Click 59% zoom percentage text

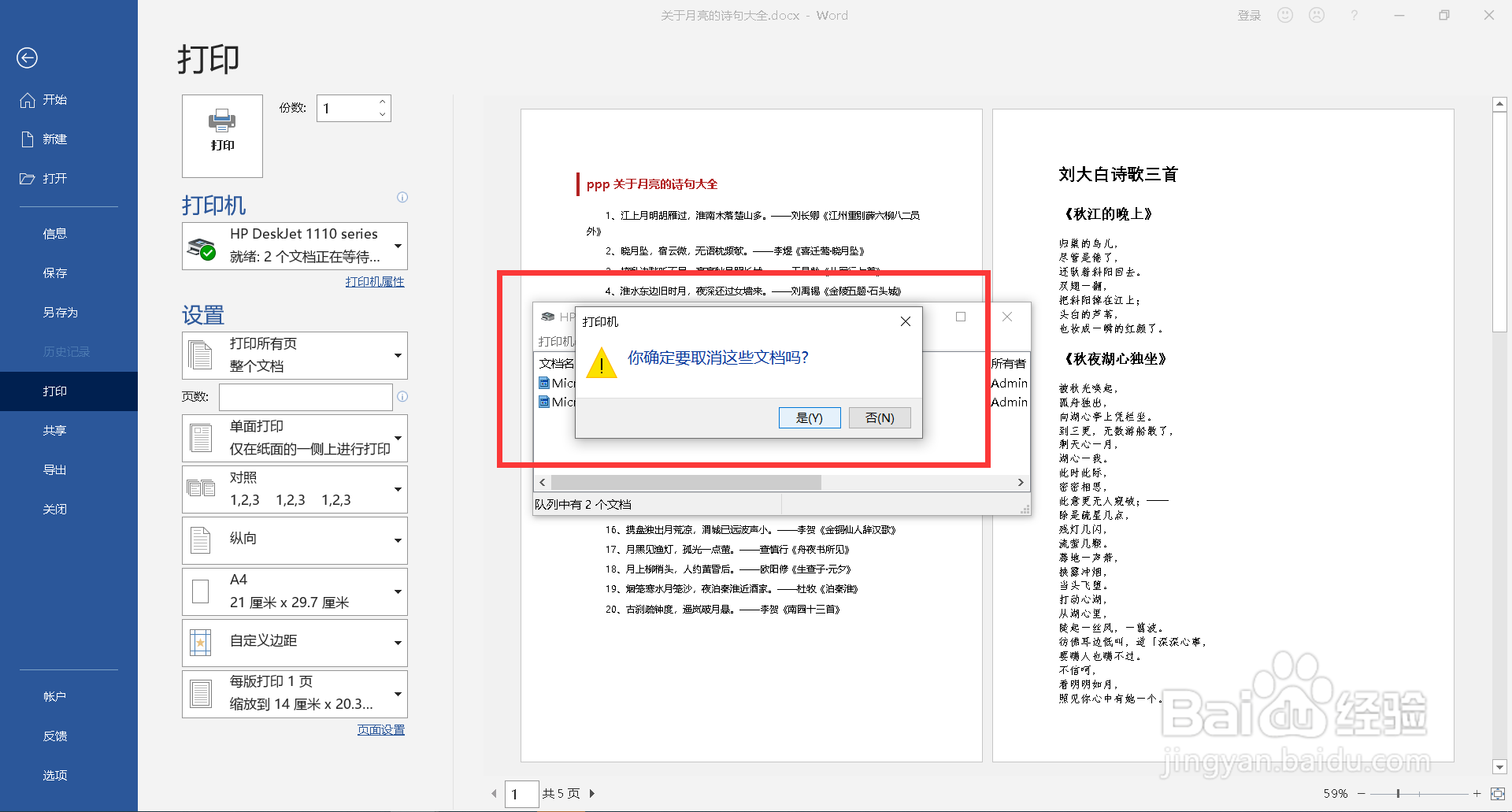(x=1336, y=794)
